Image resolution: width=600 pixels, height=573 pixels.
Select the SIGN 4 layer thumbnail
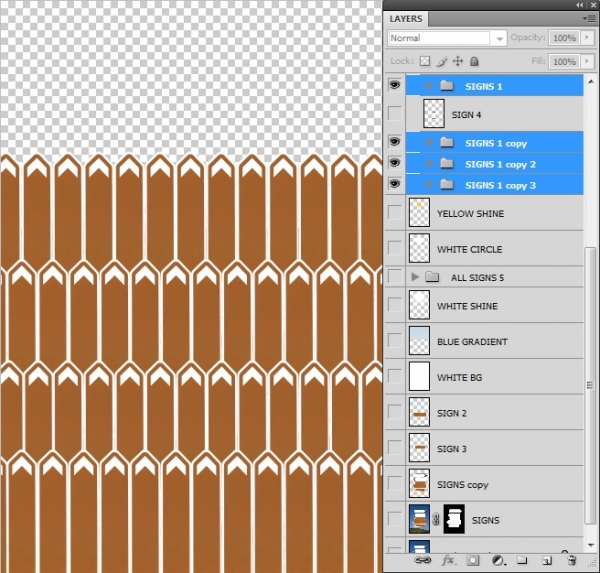(x=434, y=114)
